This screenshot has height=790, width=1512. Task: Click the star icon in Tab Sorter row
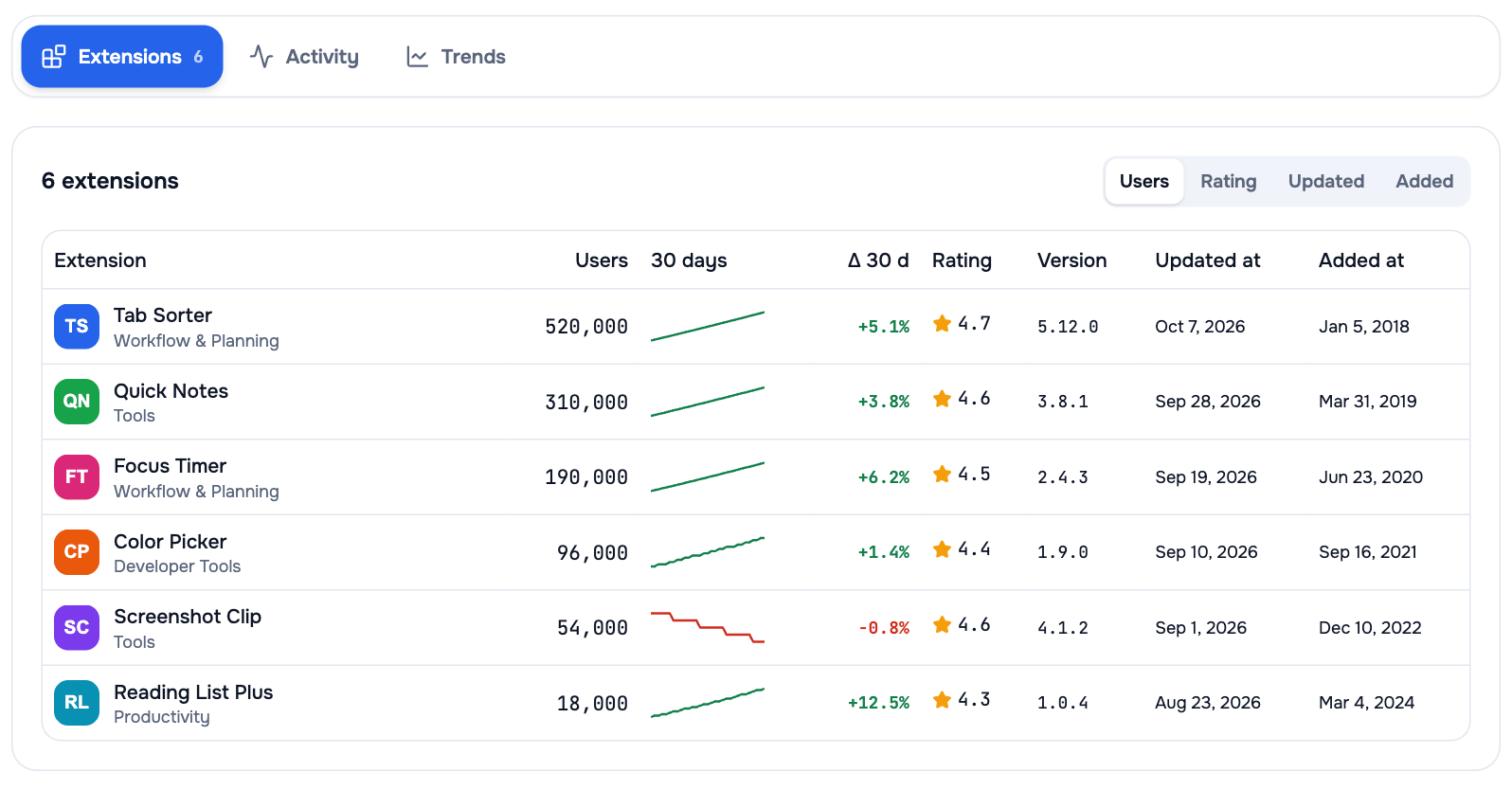(x=942, y=324)
